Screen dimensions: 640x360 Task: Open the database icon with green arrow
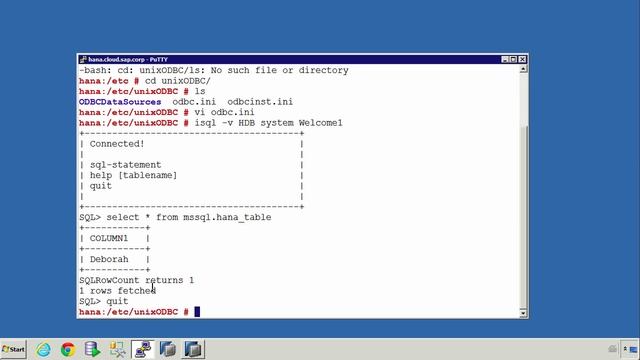[x=93, y=349]
